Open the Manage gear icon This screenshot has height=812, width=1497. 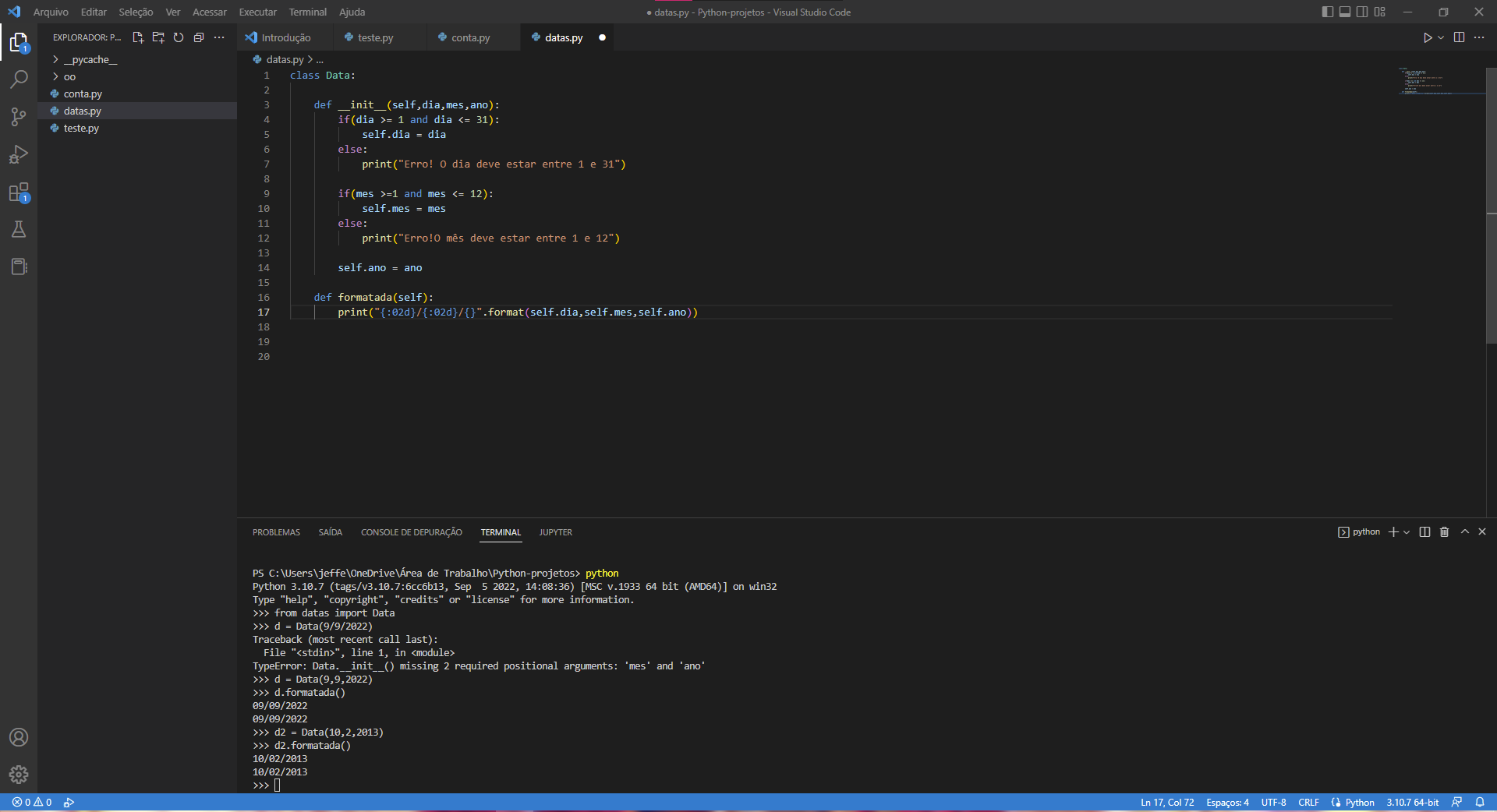coord(19,775)
